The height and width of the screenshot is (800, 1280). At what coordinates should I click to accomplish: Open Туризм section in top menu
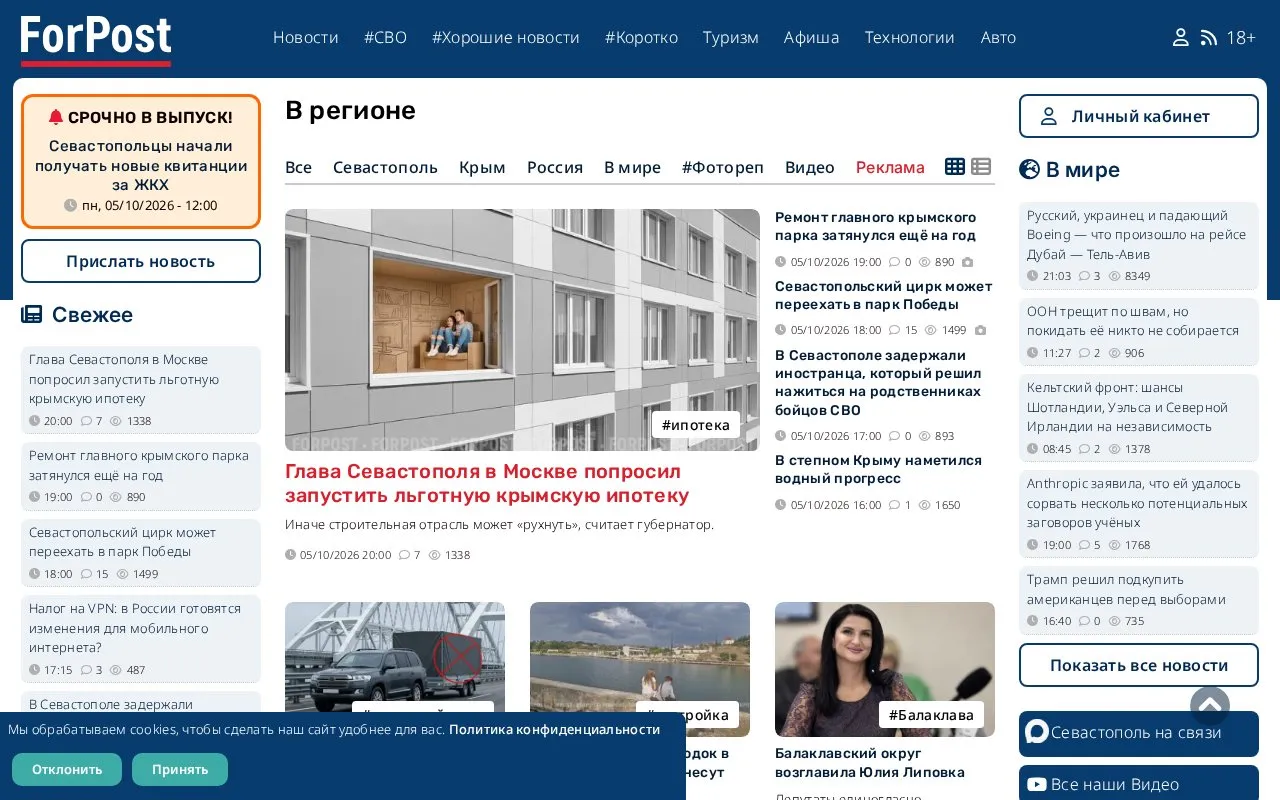coord(731,37)
